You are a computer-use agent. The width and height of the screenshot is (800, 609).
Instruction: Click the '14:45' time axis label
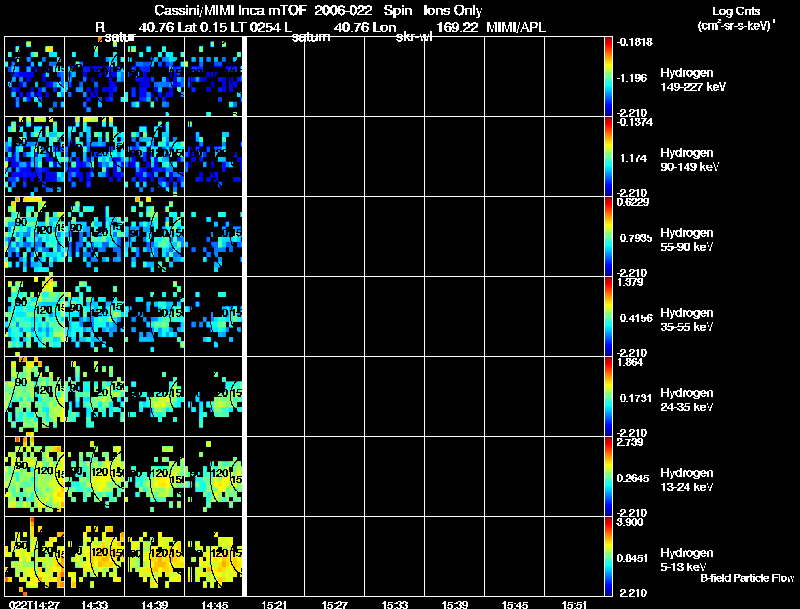click(214, 604)
